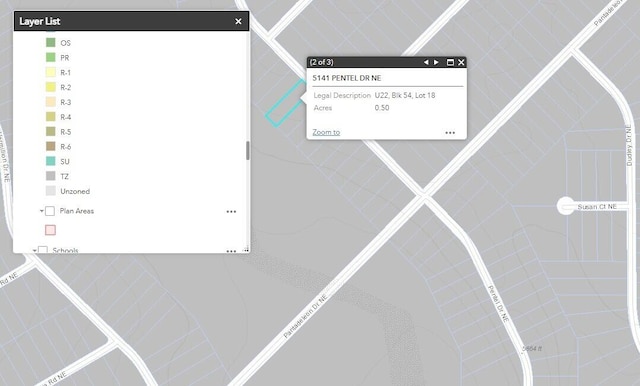Enable the Schools layer checkbox
The width and height of the screenshot is (640, 386).
[43, 250]
